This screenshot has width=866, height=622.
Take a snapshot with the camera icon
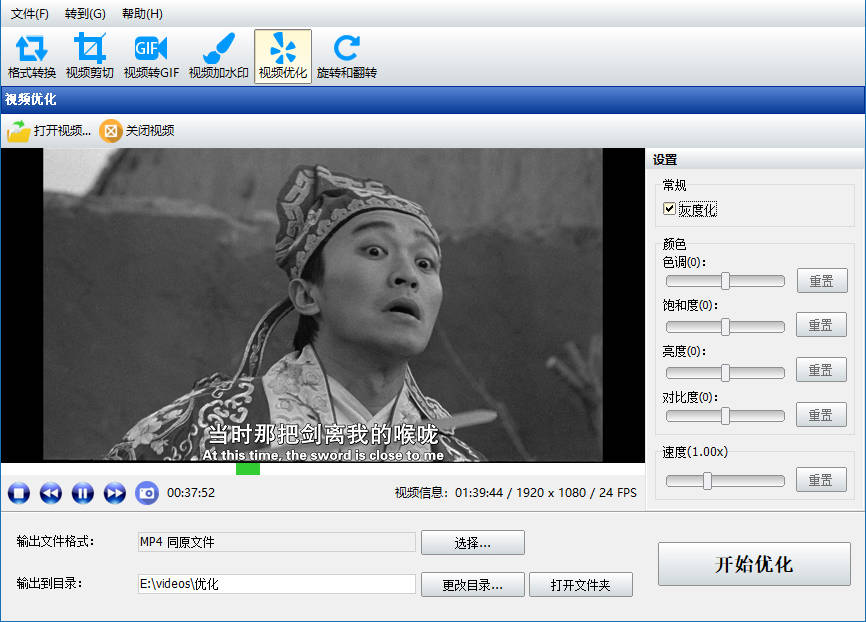tap(147, 493)
